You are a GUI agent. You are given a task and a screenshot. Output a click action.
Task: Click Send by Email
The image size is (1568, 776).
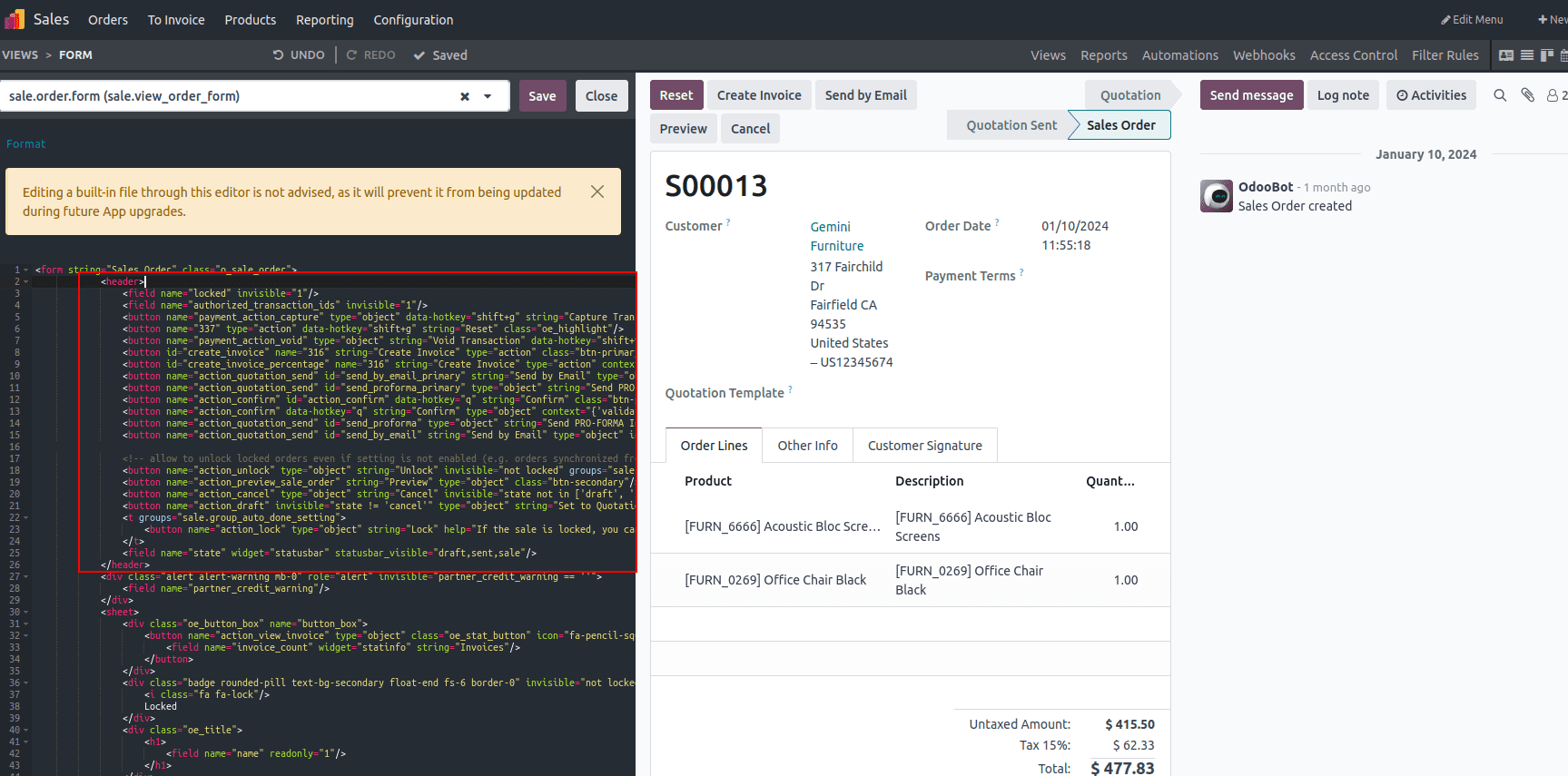click(866, 95)
